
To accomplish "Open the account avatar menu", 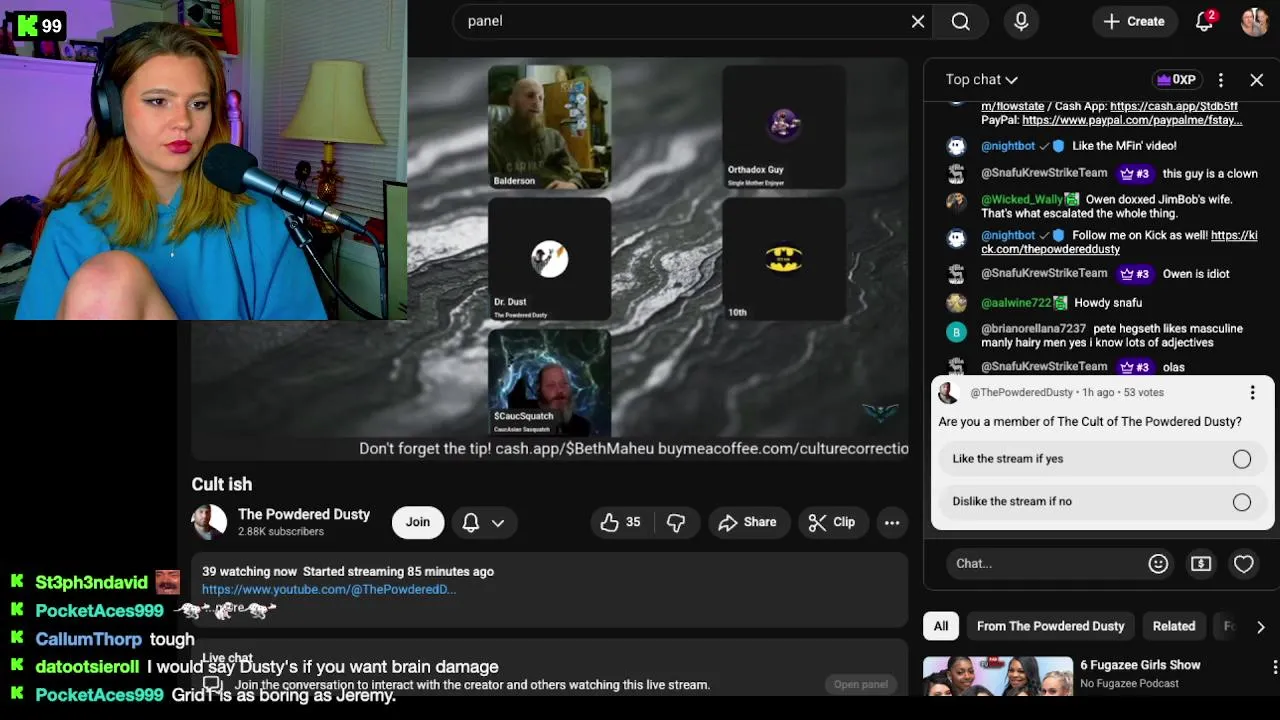I will coord(1255,21).
